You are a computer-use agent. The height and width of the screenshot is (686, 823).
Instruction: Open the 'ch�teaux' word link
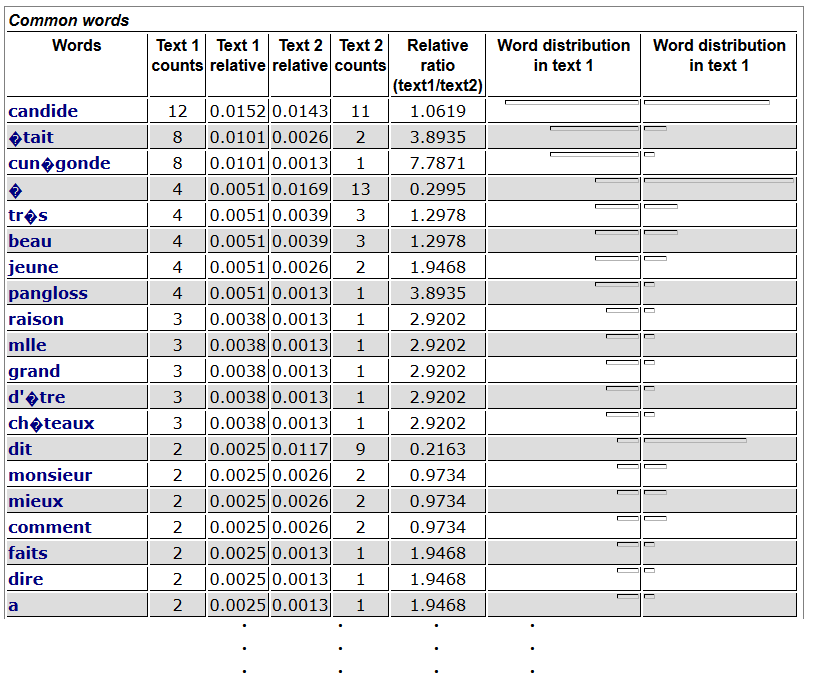51,423
